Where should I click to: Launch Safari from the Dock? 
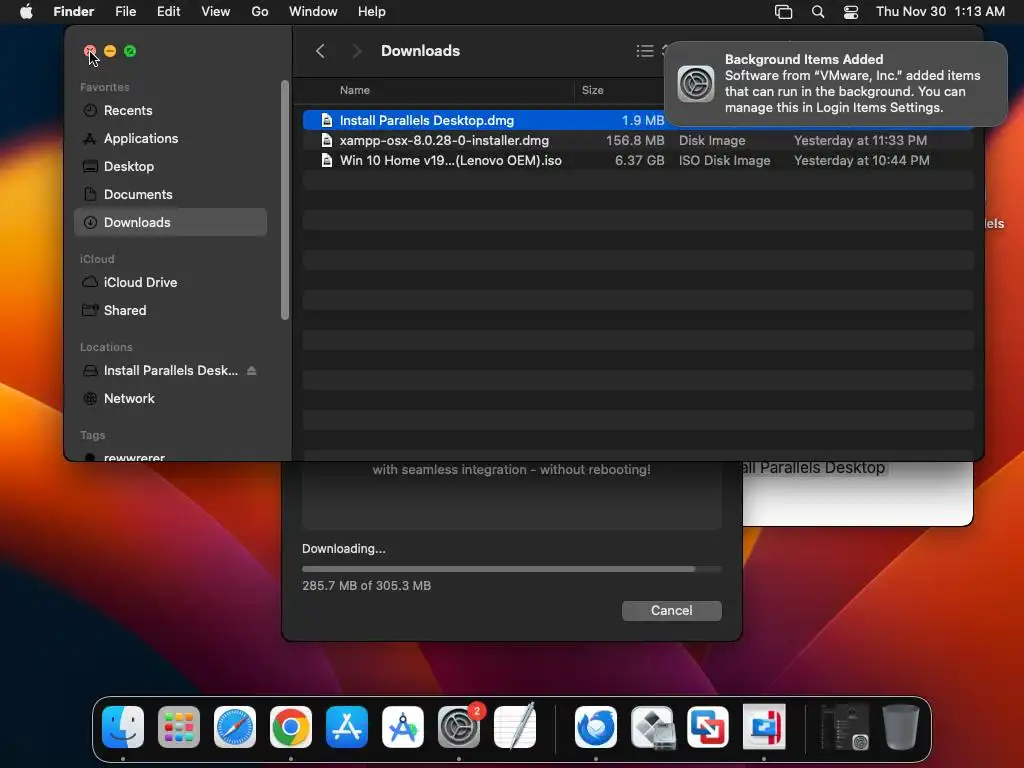coord(235,727)
